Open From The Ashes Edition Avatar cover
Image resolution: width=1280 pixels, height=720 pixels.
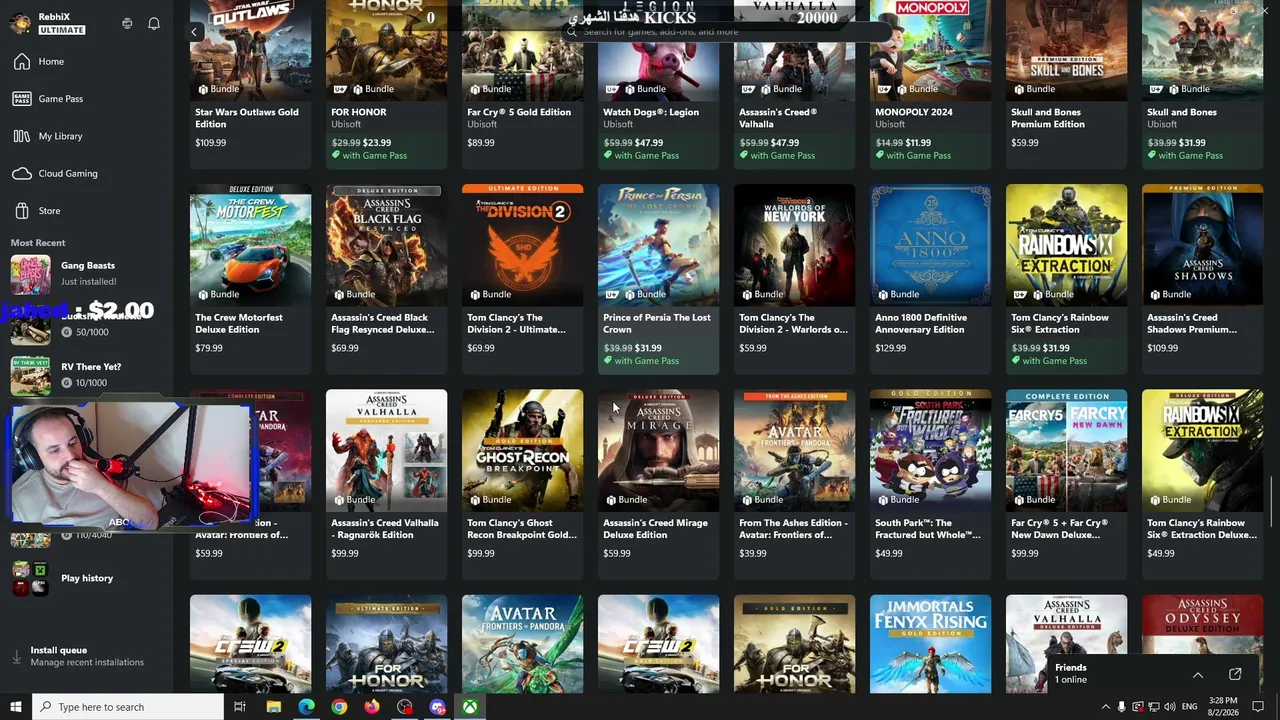coord(794,450)
